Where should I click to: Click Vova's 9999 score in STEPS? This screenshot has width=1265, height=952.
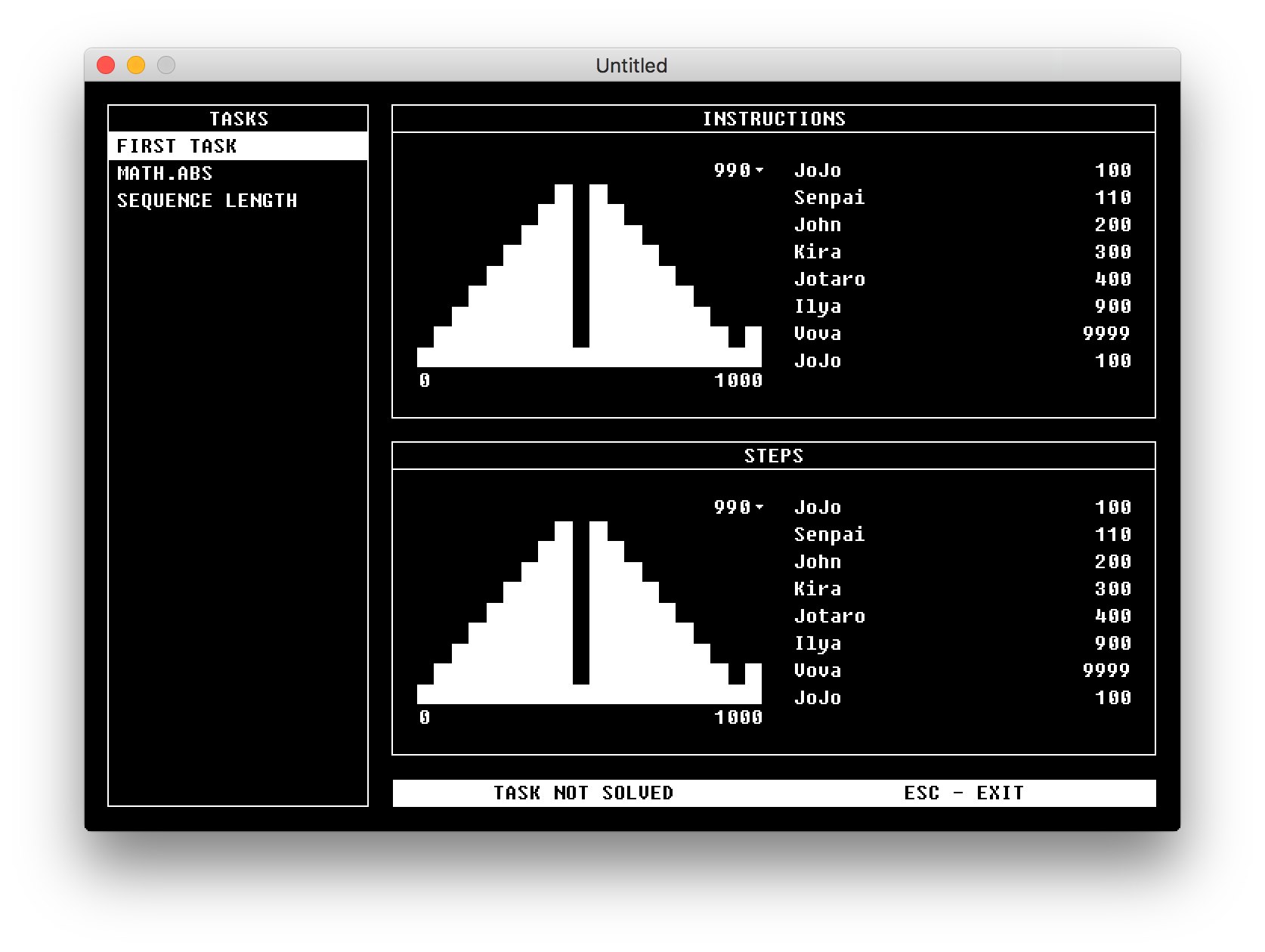tap(1106, 670)
